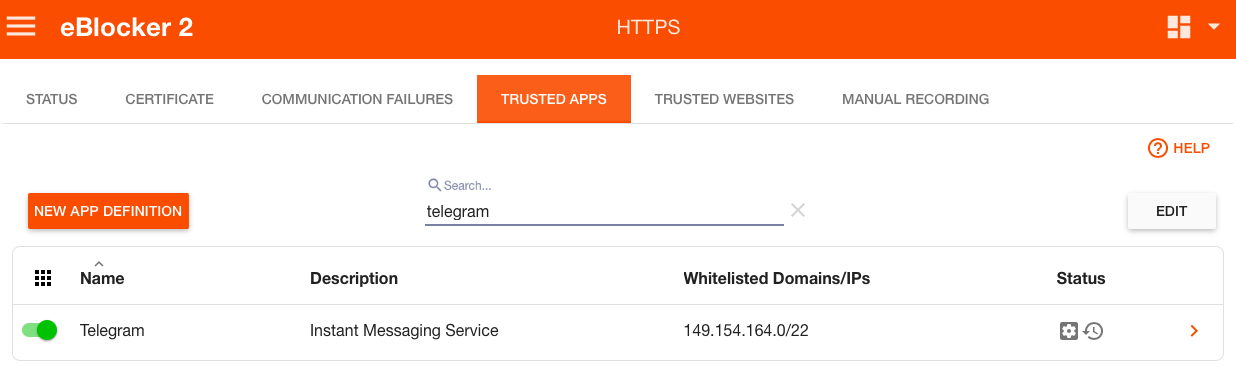Click the Edit button

pyautogui.click(x=1172, y=211)
